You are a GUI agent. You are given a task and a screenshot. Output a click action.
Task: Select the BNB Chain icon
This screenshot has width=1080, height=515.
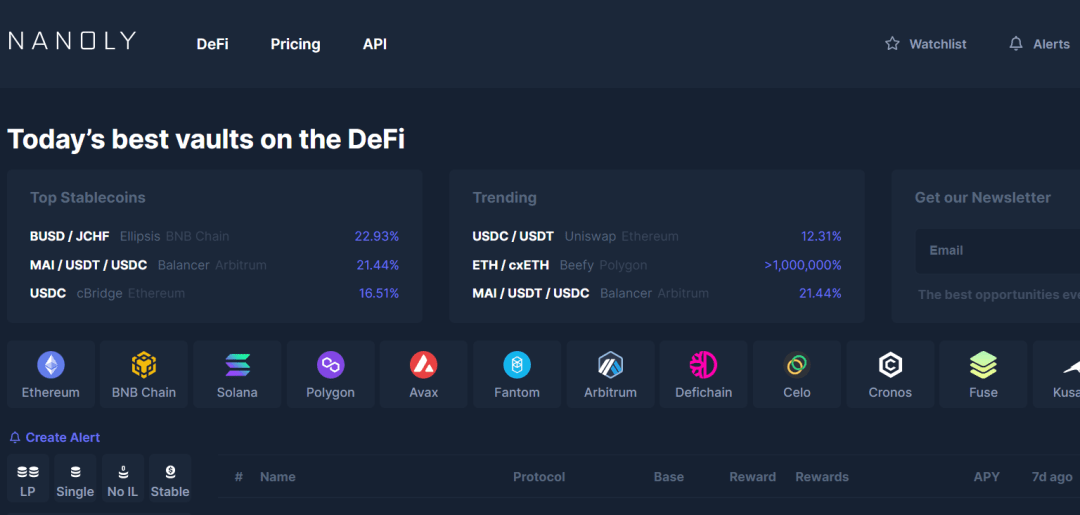coord(144,365)
